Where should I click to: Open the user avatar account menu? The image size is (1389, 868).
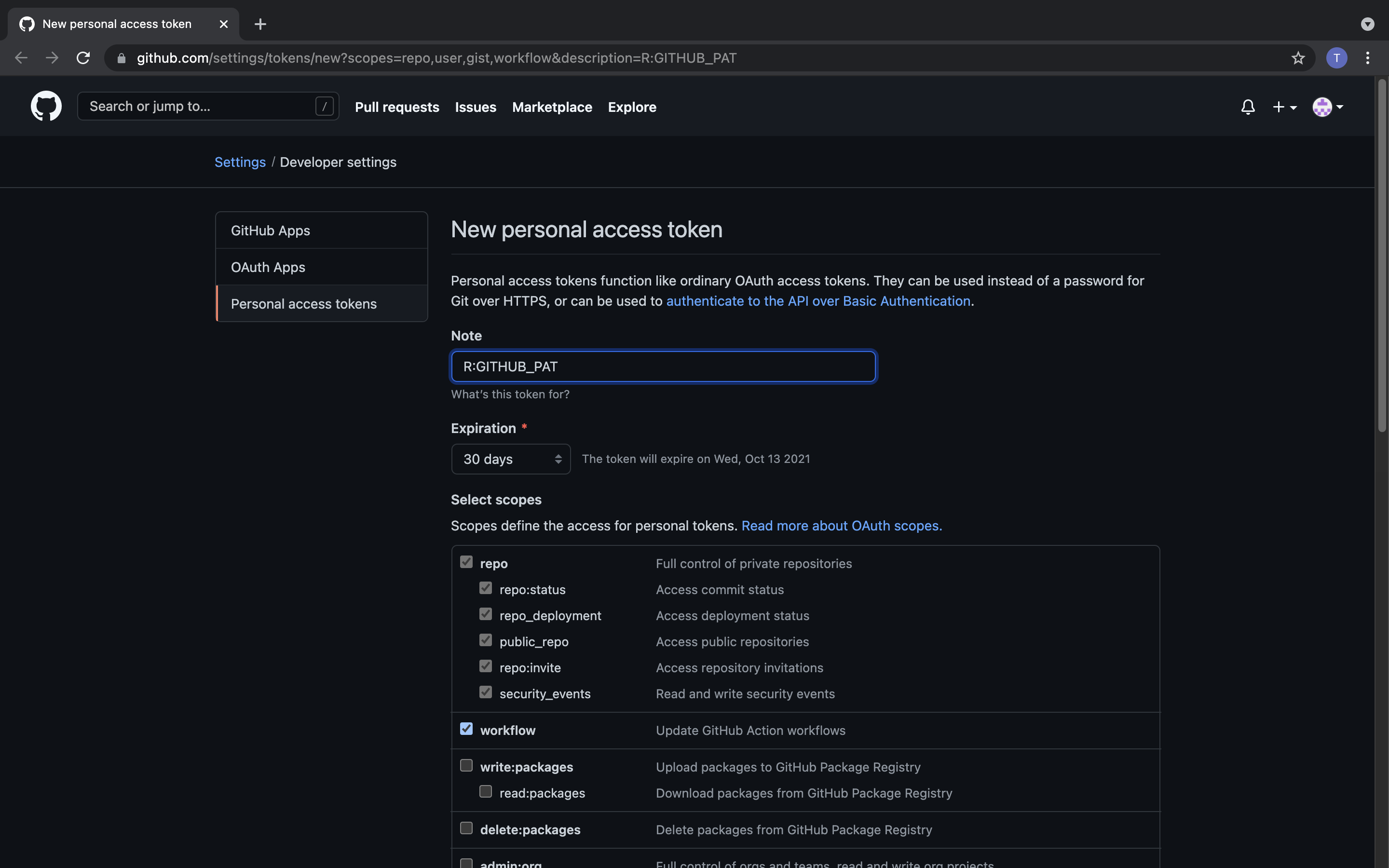coord(1328,107)
